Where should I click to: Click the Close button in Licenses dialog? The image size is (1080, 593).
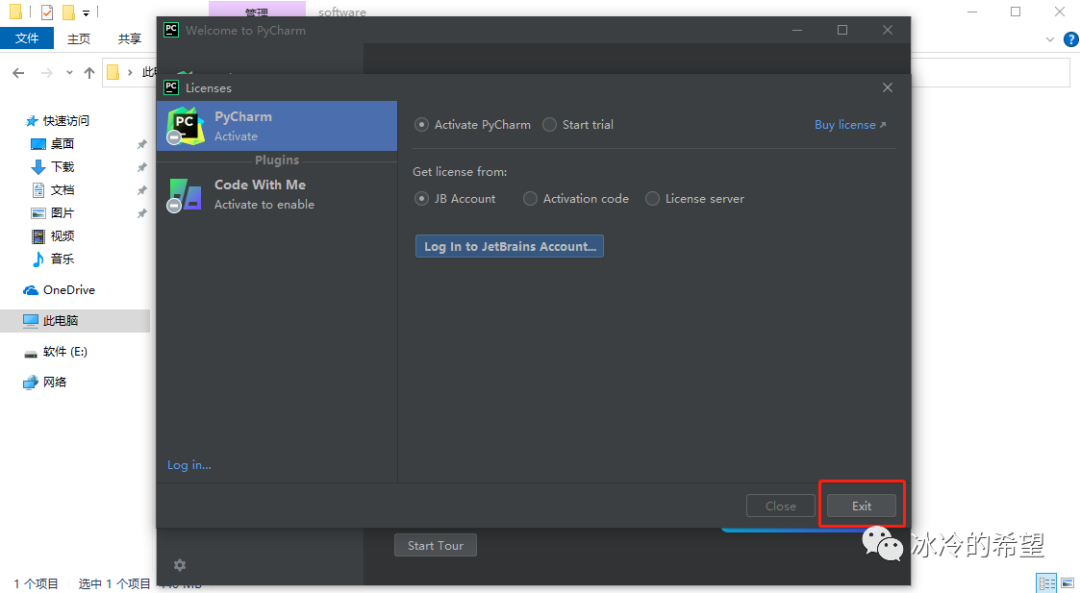click(780, 506)
